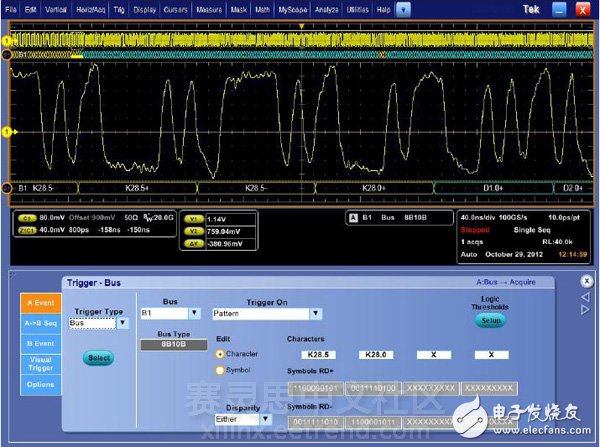The image size is (600, 447).
Task: Select the Symbol edit radio button
Action: (222, 370)
